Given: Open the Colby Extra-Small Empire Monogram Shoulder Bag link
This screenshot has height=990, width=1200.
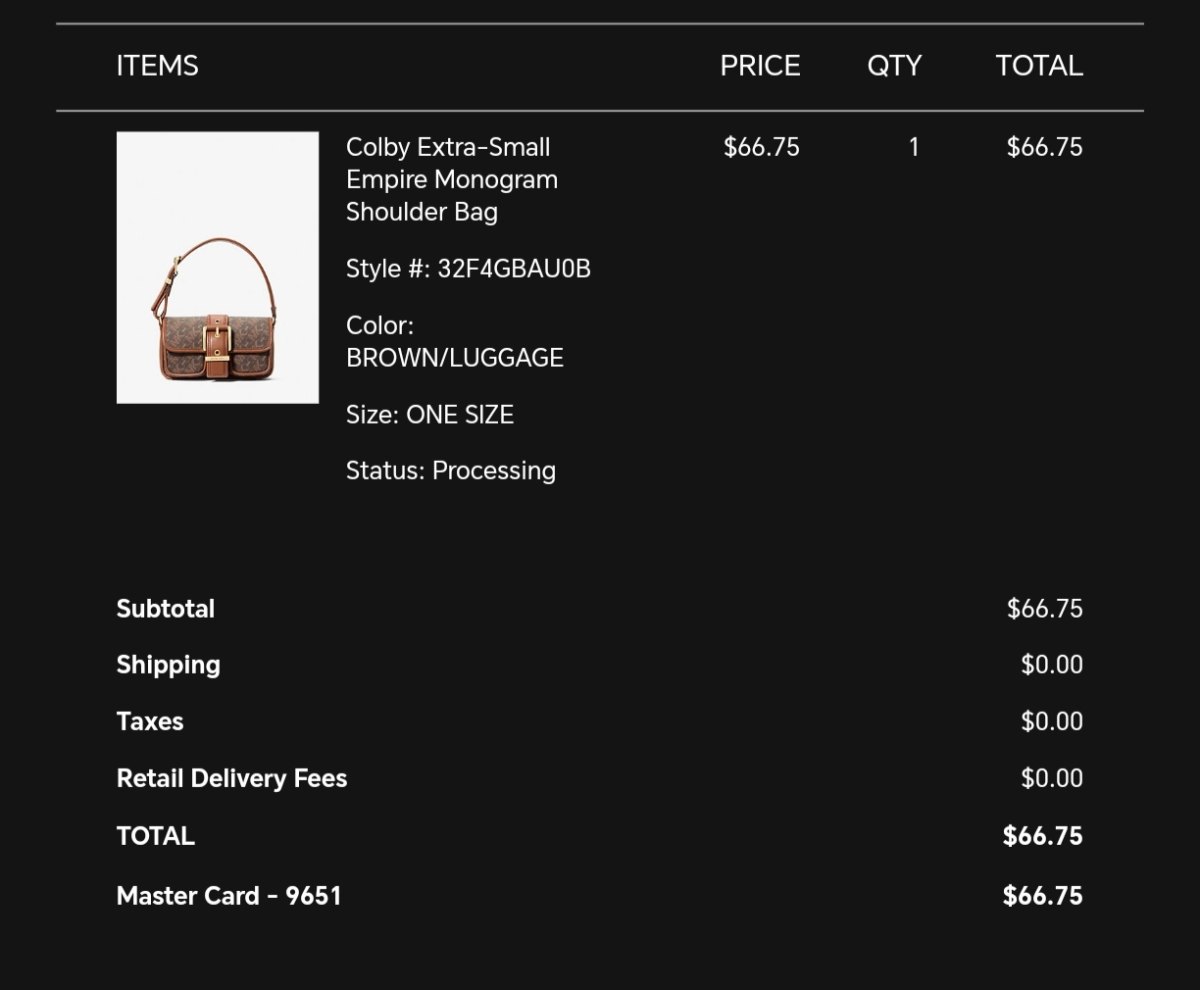Looking at the screenshot, I should pyautogui.click(x=451, y=179).
